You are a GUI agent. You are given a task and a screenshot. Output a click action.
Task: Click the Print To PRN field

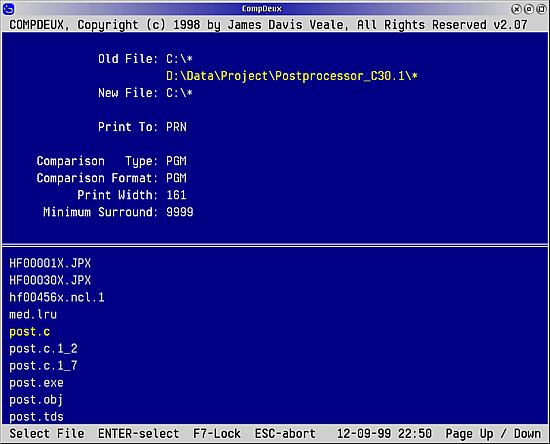176,127
